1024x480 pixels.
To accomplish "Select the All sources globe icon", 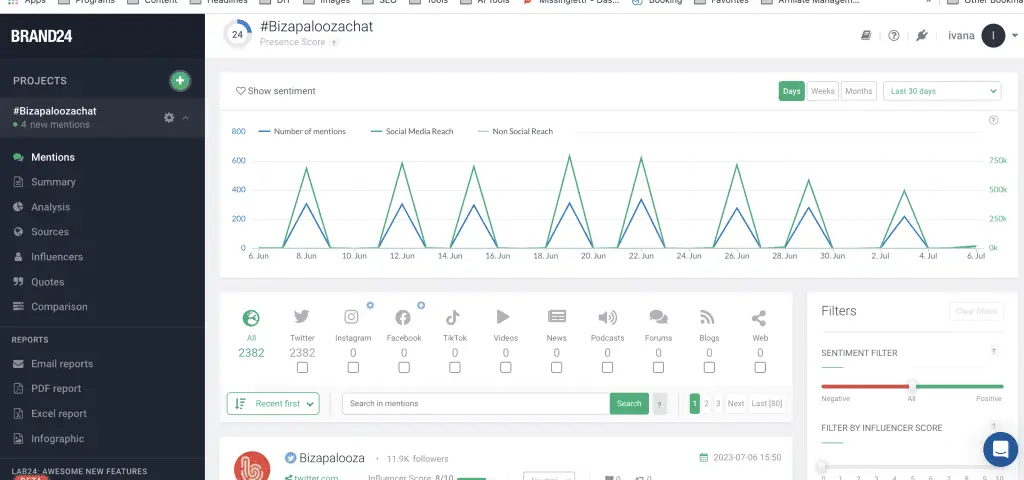I will (251, 318).
